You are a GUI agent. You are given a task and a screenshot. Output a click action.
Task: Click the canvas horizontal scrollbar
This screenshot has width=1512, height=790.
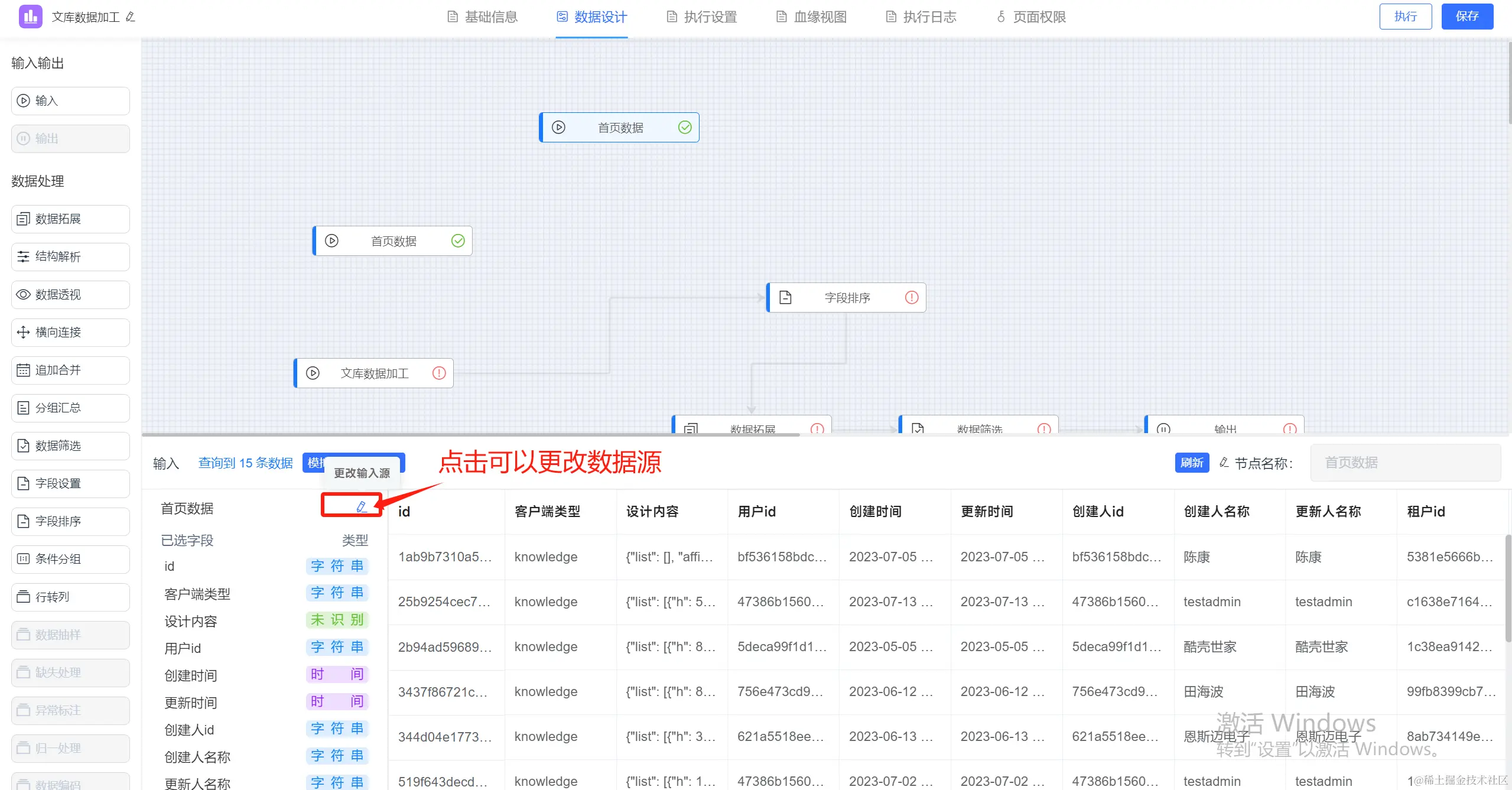pos(470,435)
